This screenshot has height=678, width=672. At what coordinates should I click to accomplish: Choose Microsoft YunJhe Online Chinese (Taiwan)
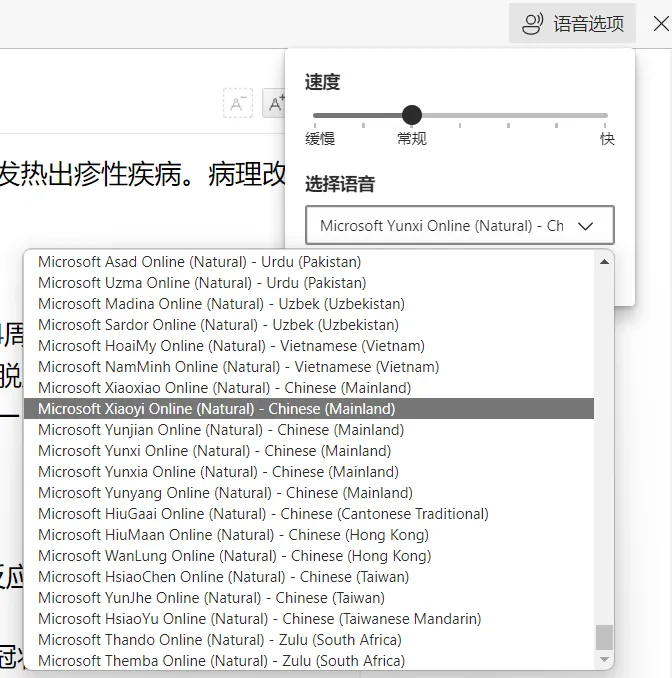[309, 598]
